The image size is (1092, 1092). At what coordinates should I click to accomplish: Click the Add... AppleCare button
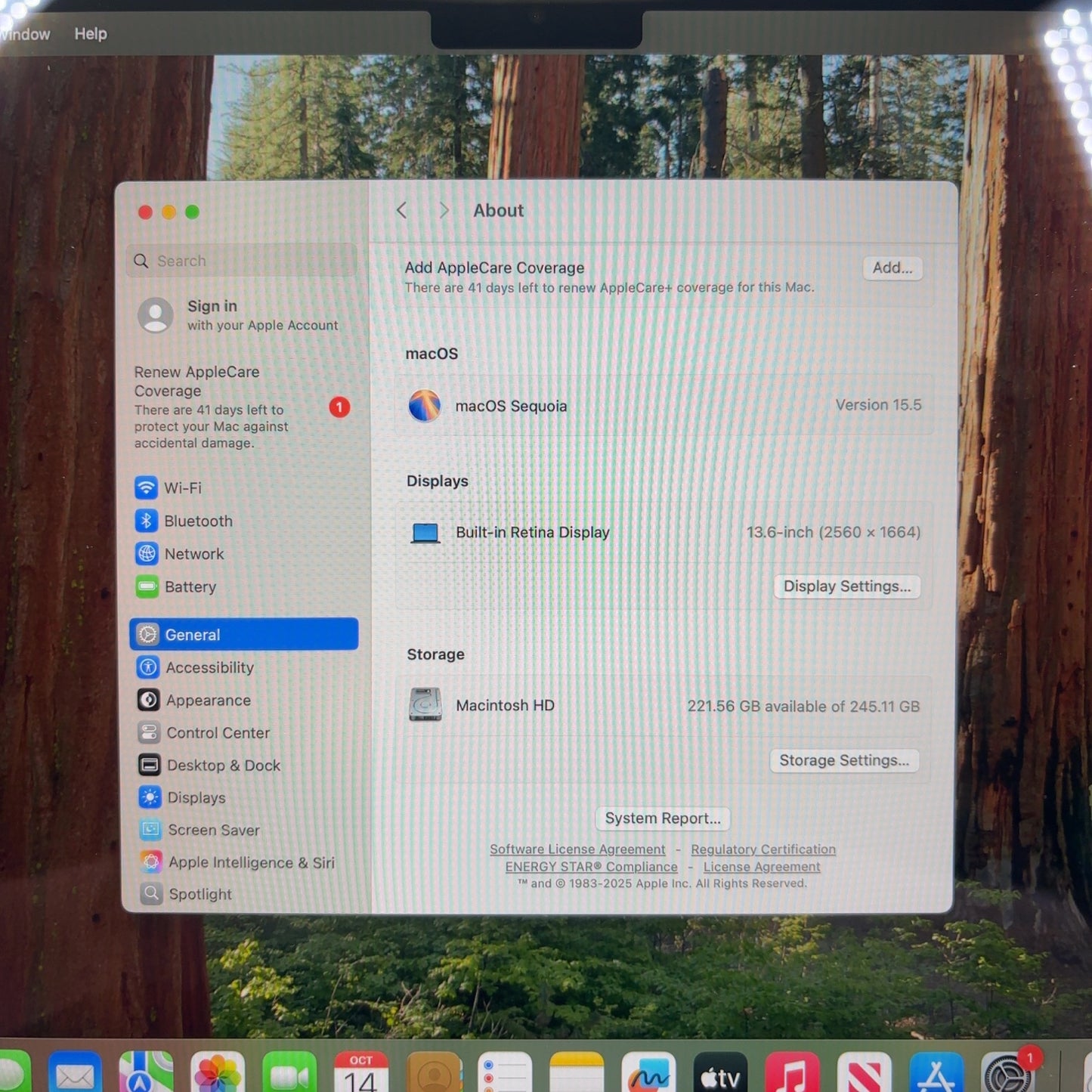[892, 268]
